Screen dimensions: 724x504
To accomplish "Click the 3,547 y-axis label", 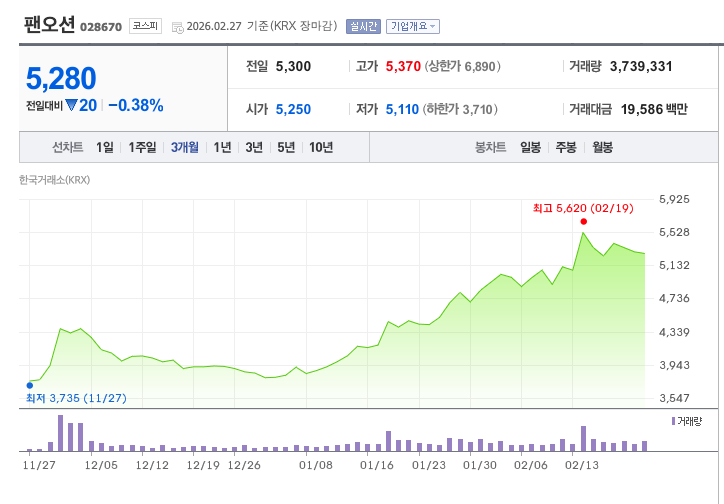I will coord(674,398).
